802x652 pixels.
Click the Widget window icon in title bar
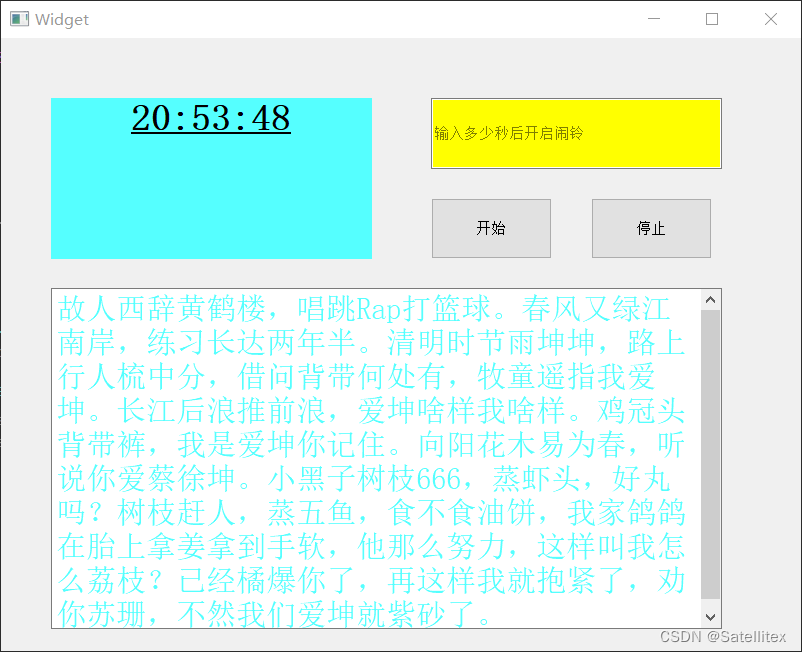tap(19, 19)
